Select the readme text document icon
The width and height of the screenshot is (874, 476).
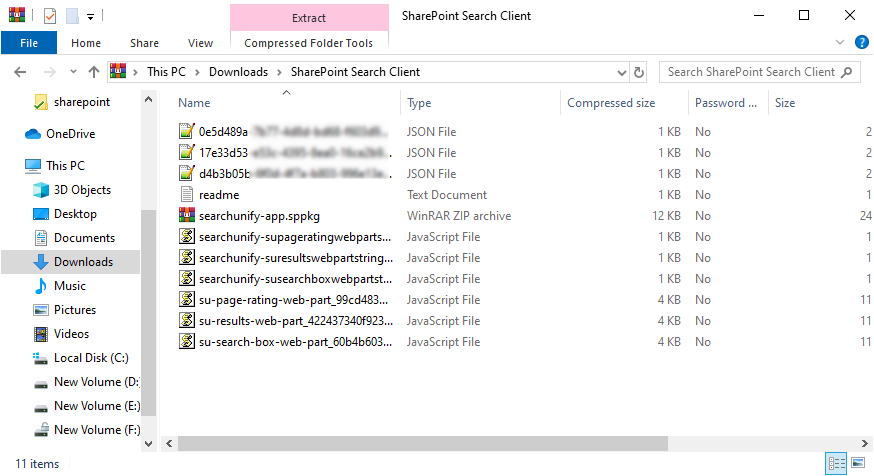[x=185, y=195]
